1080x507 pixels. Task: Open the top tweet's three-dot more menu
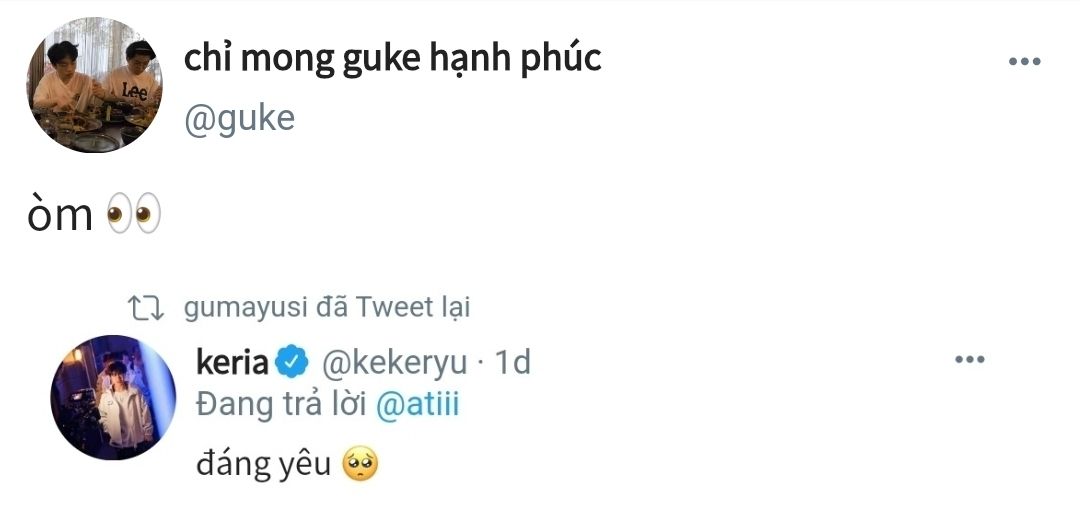pos(1024,62)
